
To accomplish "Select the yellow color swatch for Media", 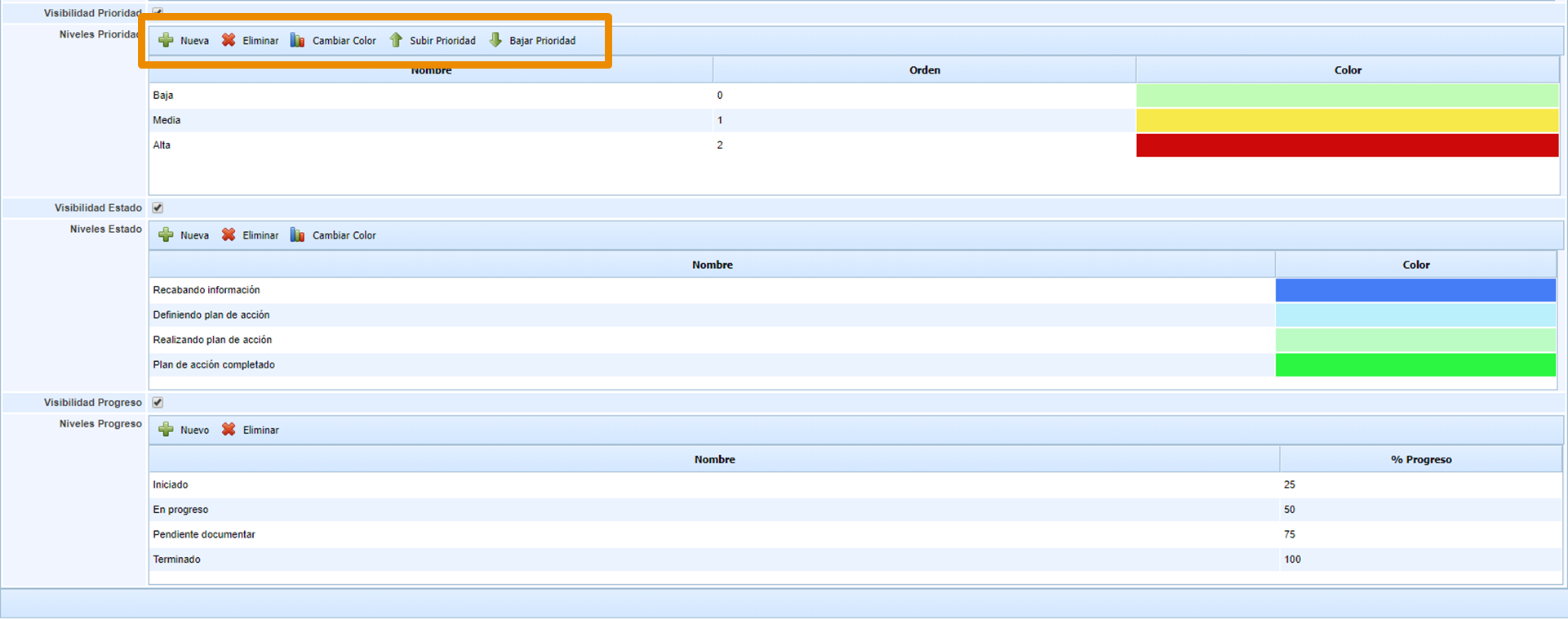I will 1347,121.
